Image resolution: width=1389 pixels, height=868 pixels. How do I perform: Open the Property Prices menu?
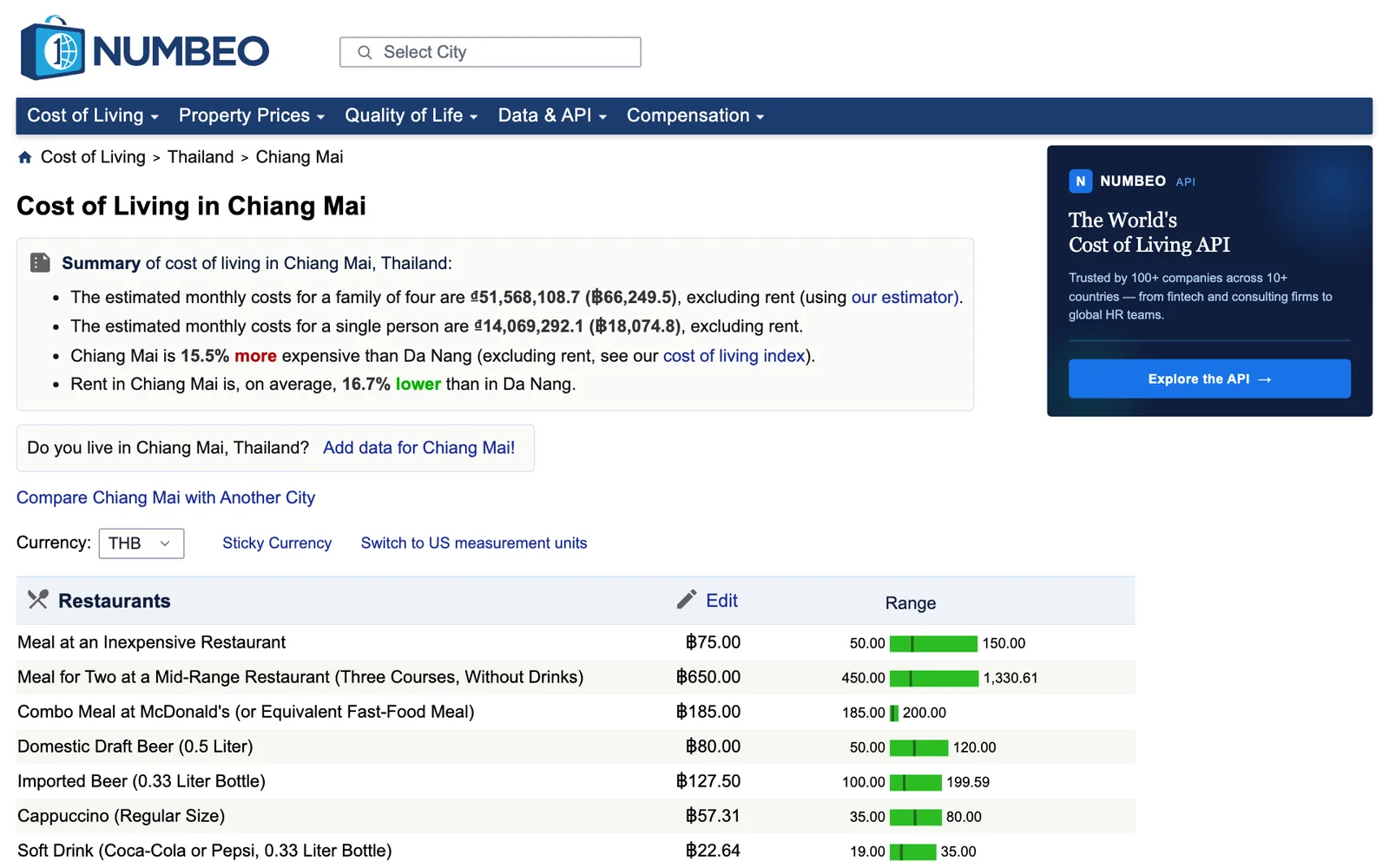click(252, 115)
